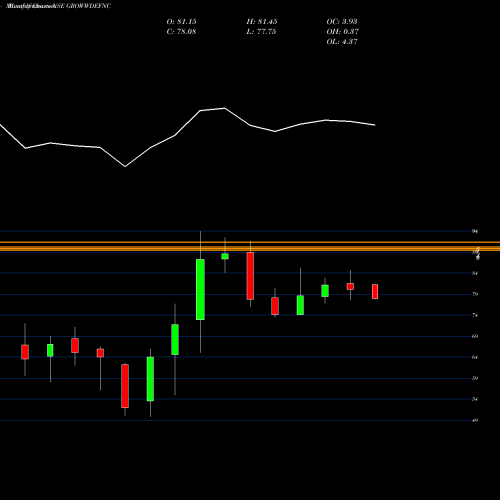Click the 69 price axis label

pos(475,336)
